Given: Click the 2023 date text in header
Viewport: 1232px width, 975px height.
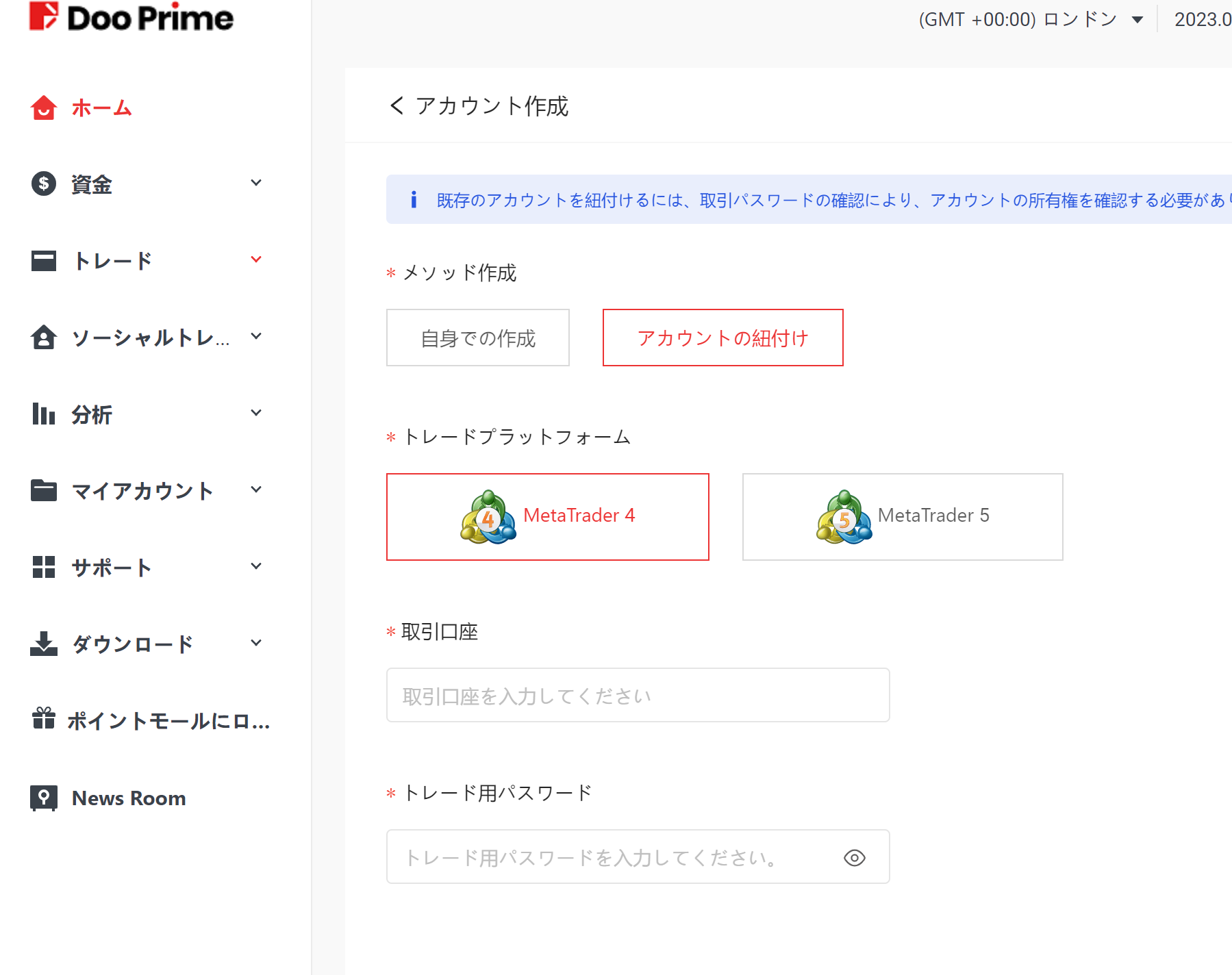Looking at the screenshot, I should 1203,19.
